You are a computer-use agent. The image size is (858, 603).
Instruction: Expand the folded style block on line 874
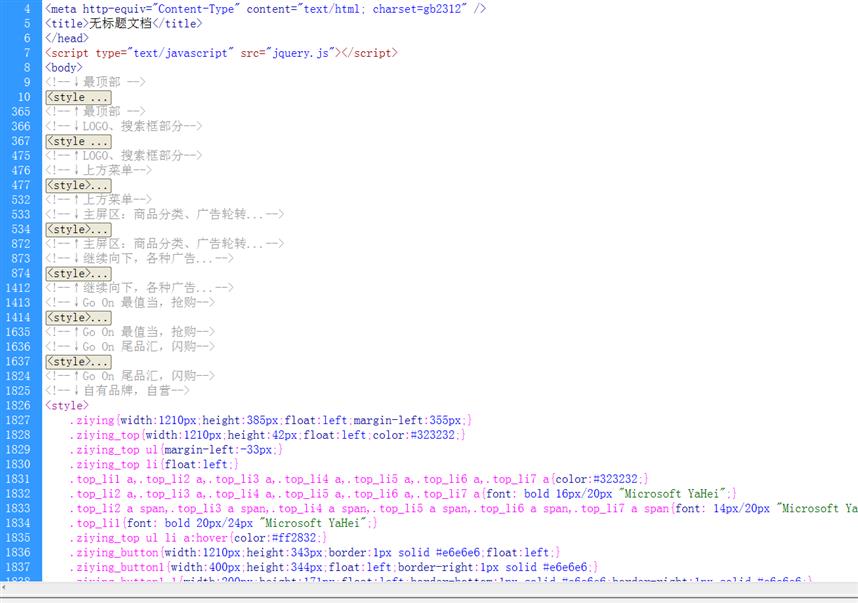coord(78,274)
